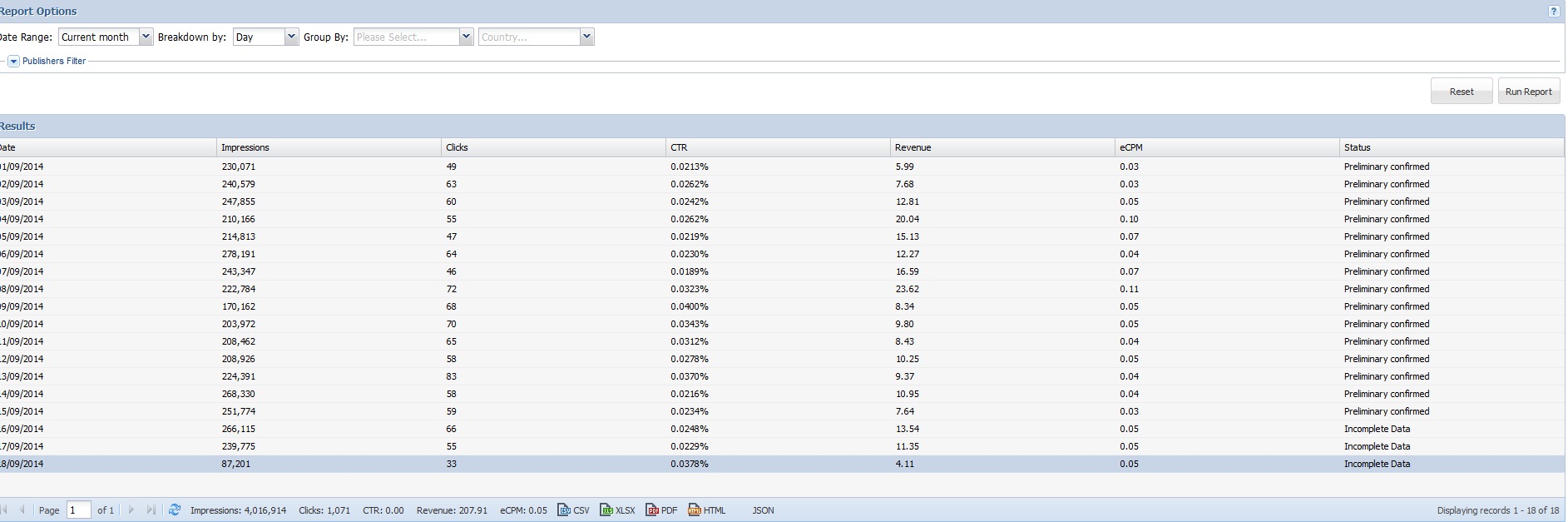
Task: Sort by the Impressions column header
Action: point(245,147)
